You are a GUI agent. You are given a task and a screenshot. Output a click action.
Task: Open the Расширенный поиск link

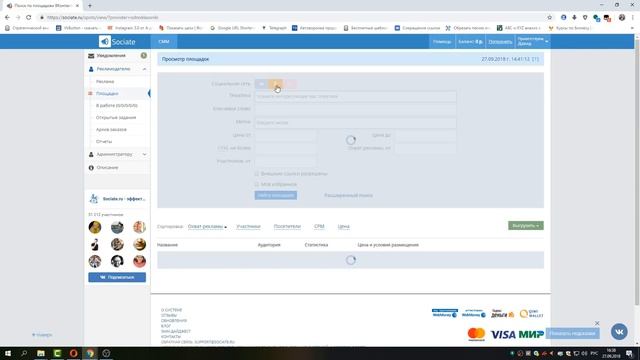pyautogui.click(x=348, y=196)
